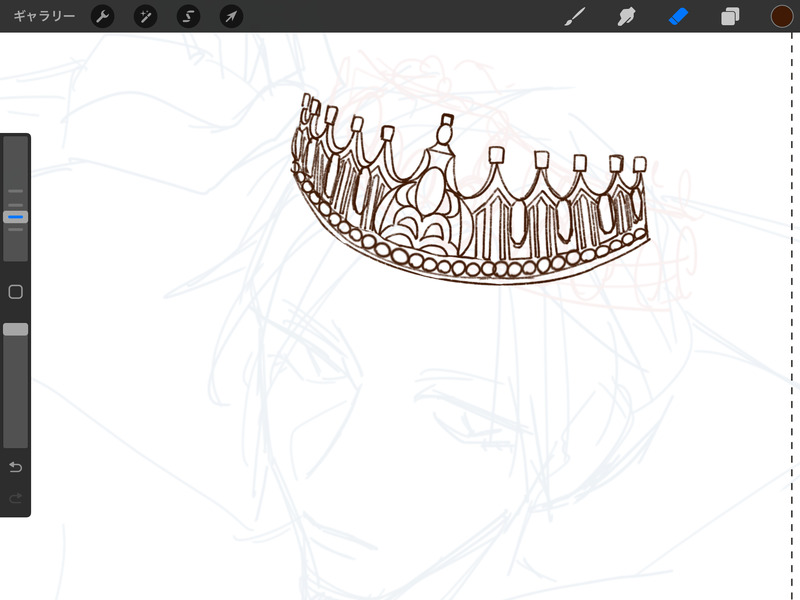Adjust the brush size slider handle
This screenshot has height=600, width=800.
(15, 217)
